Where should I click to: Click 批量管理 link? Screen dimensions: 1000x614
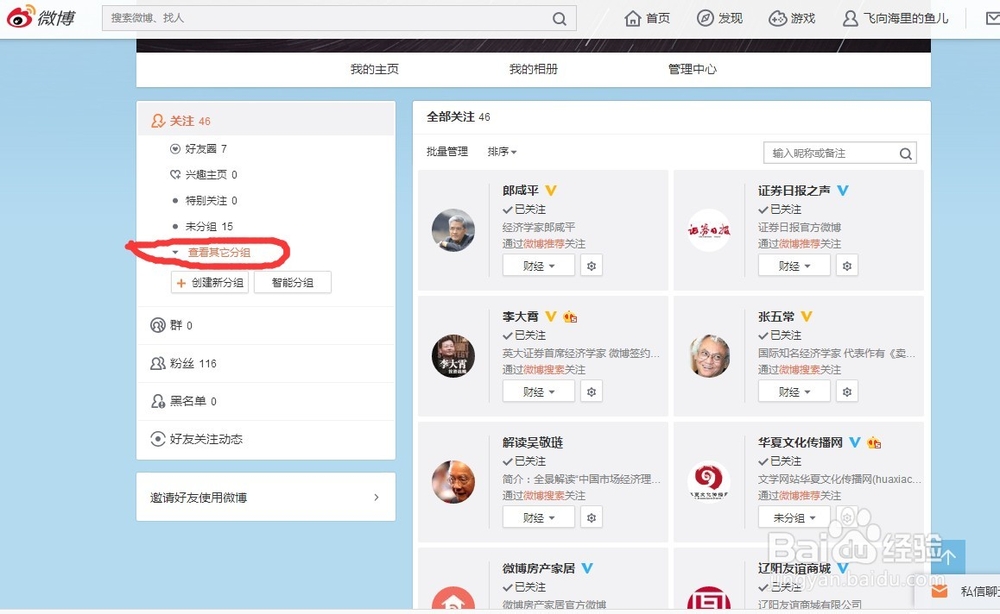(x=447, y=152)
